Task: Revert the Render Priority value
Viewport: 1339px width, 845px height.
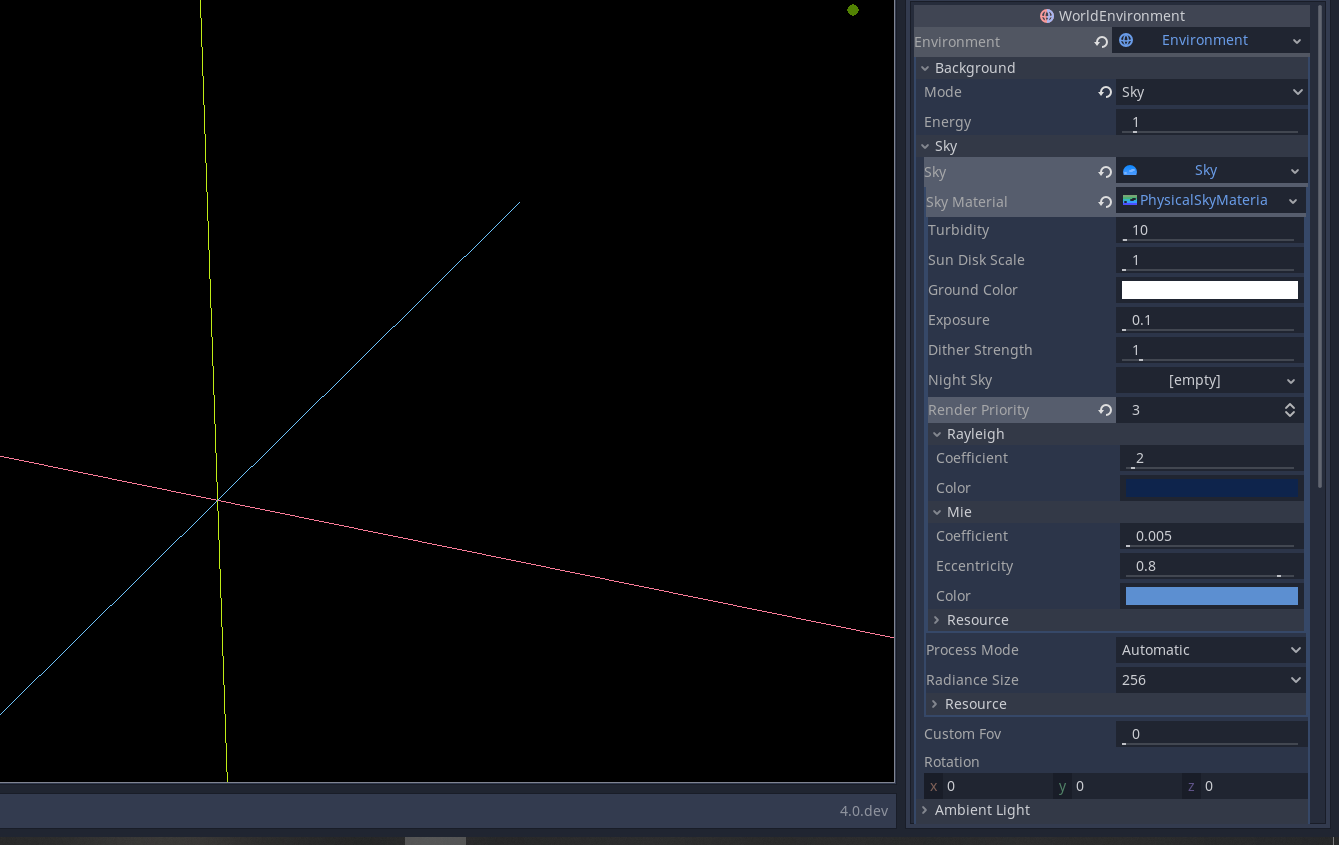Action: (1105, 410)
